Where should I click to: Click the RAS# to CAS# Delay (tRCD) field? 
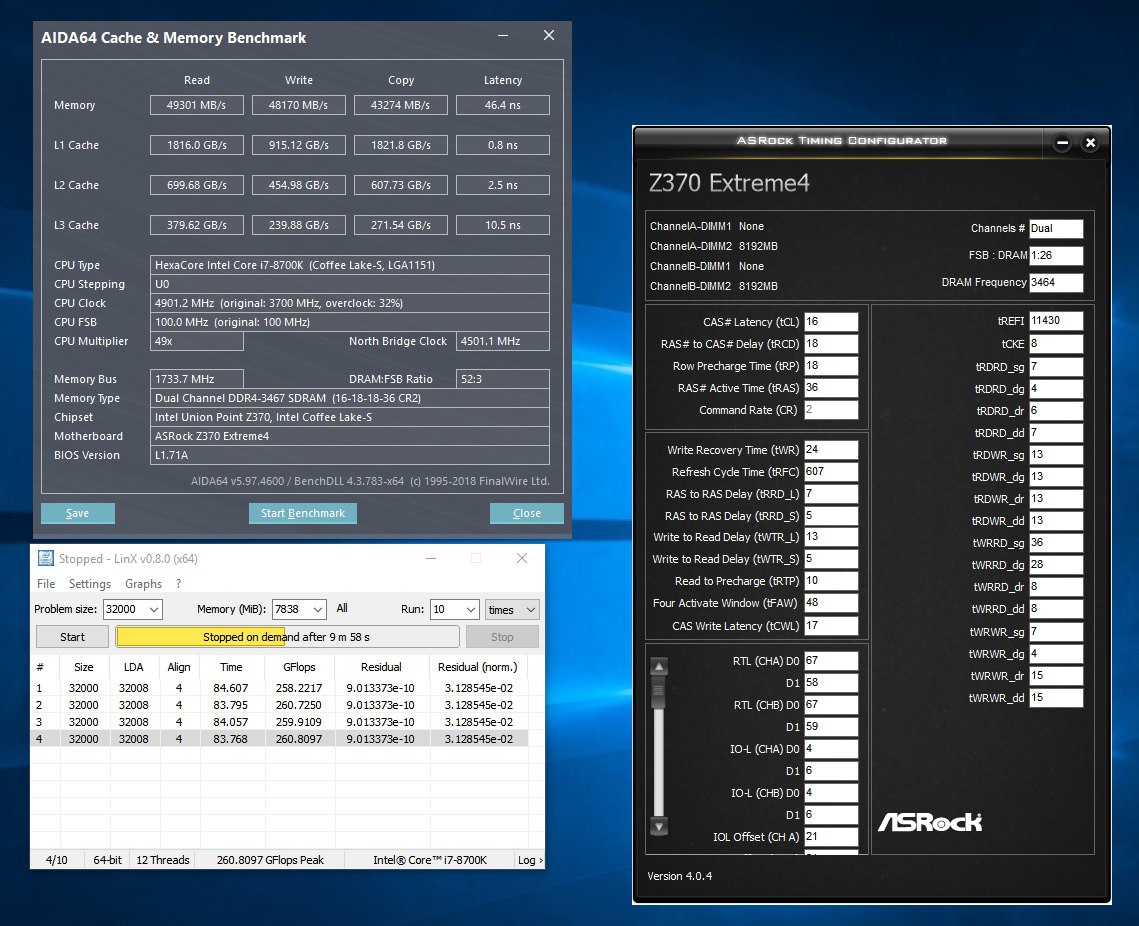[x=831, y=344]
